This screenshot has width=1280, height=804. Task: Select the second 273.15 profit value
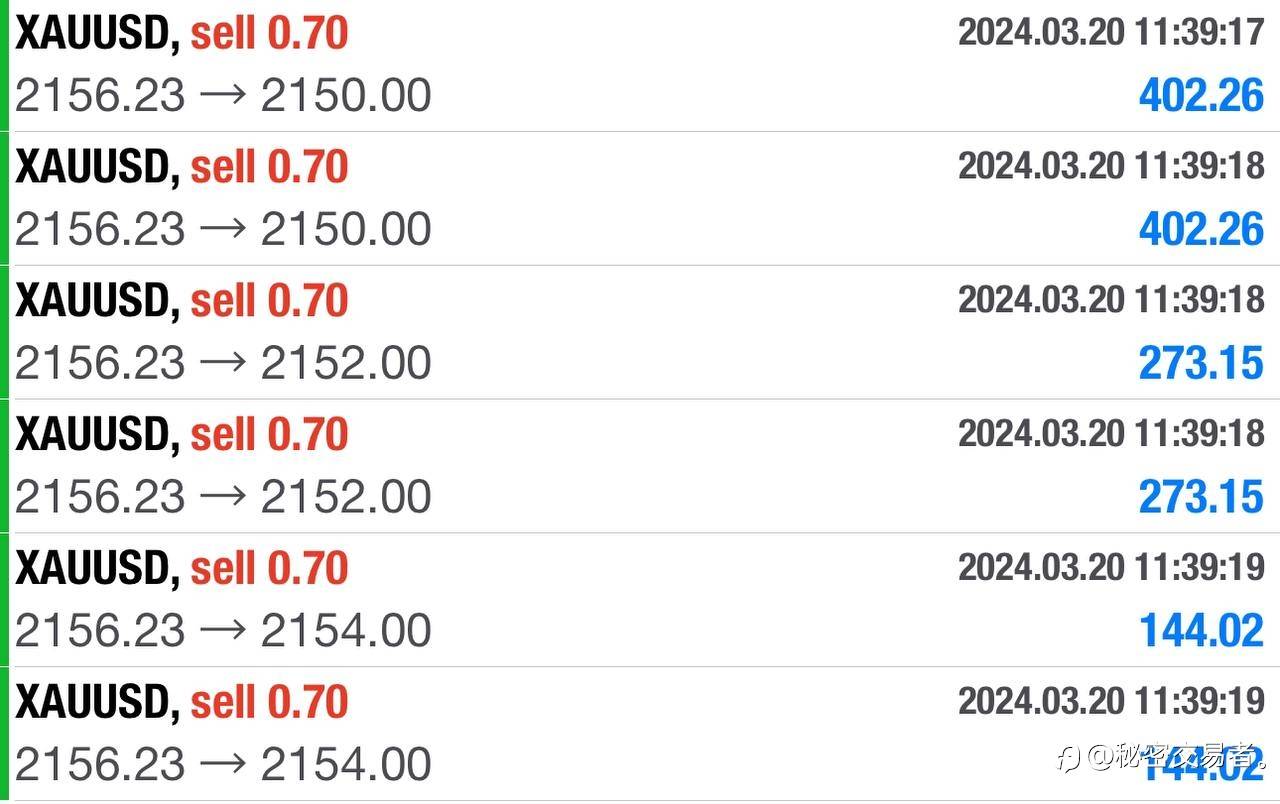(x=1201, y=497)
